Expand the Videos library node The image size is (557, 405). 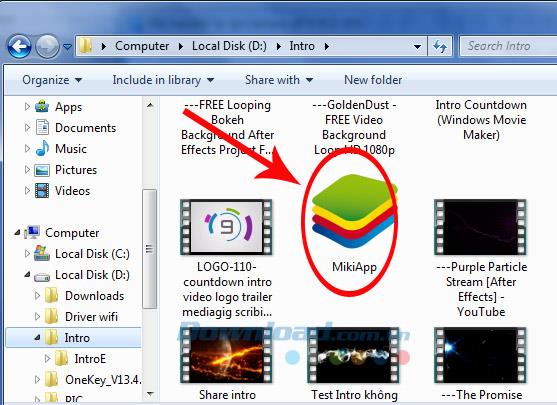pyautogui.click(x=27, y=190)
